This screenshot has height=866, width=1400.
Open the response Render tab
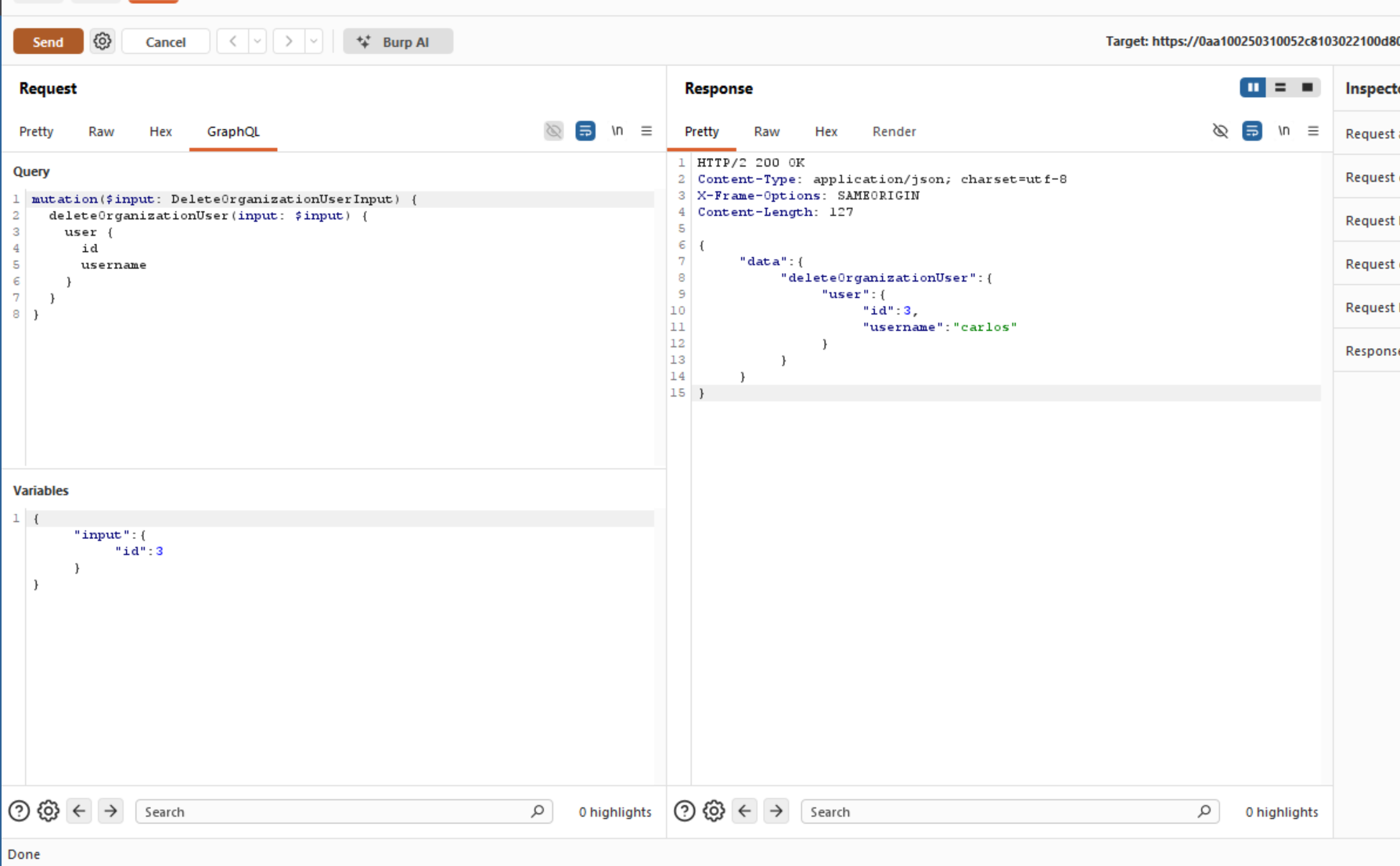(894, 131)
